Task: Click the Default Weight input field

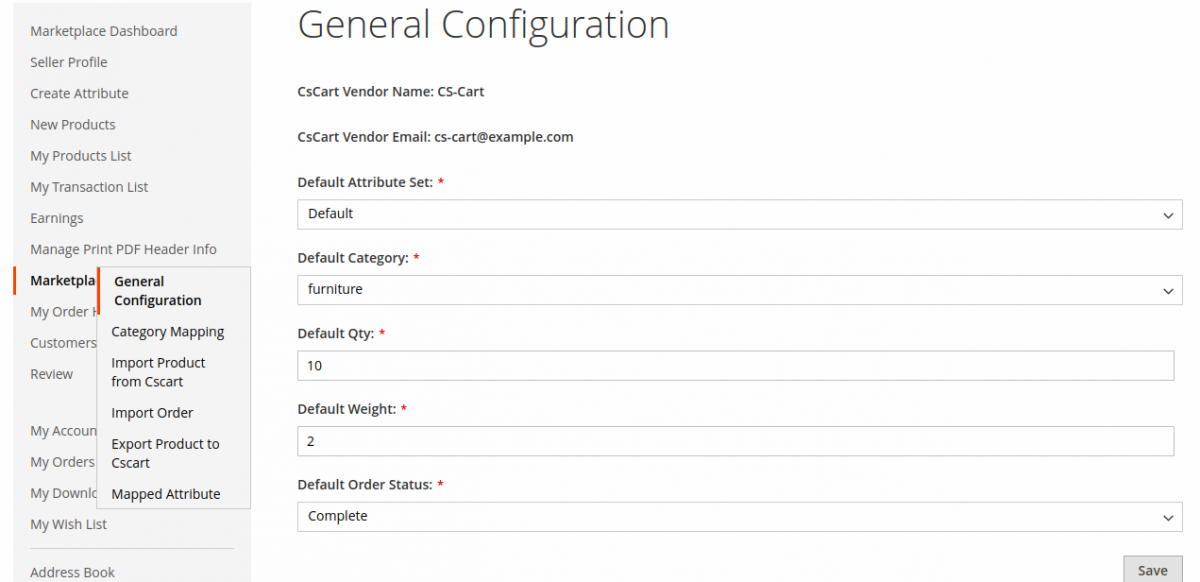Action: [x=736, y=441]
